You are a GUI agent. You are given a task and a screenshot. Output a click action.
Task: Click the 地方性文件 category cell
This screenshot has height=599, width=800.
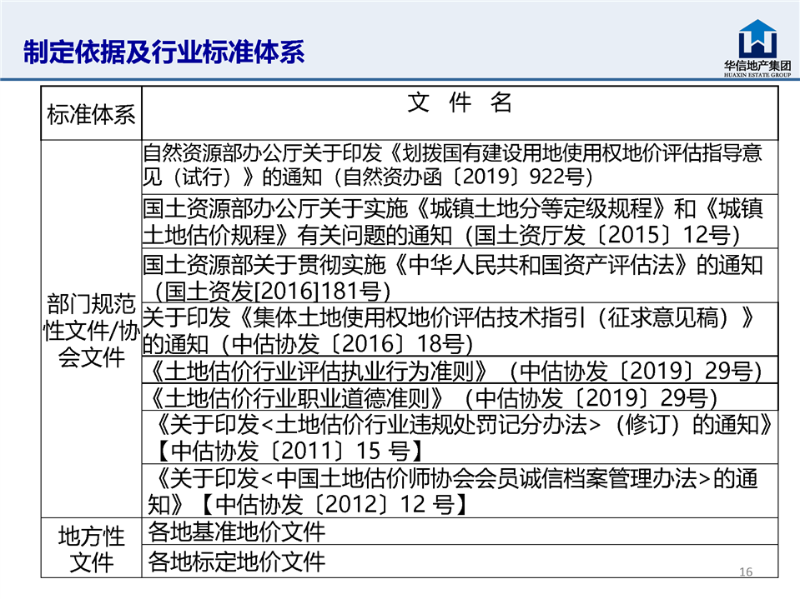(91, 548)
